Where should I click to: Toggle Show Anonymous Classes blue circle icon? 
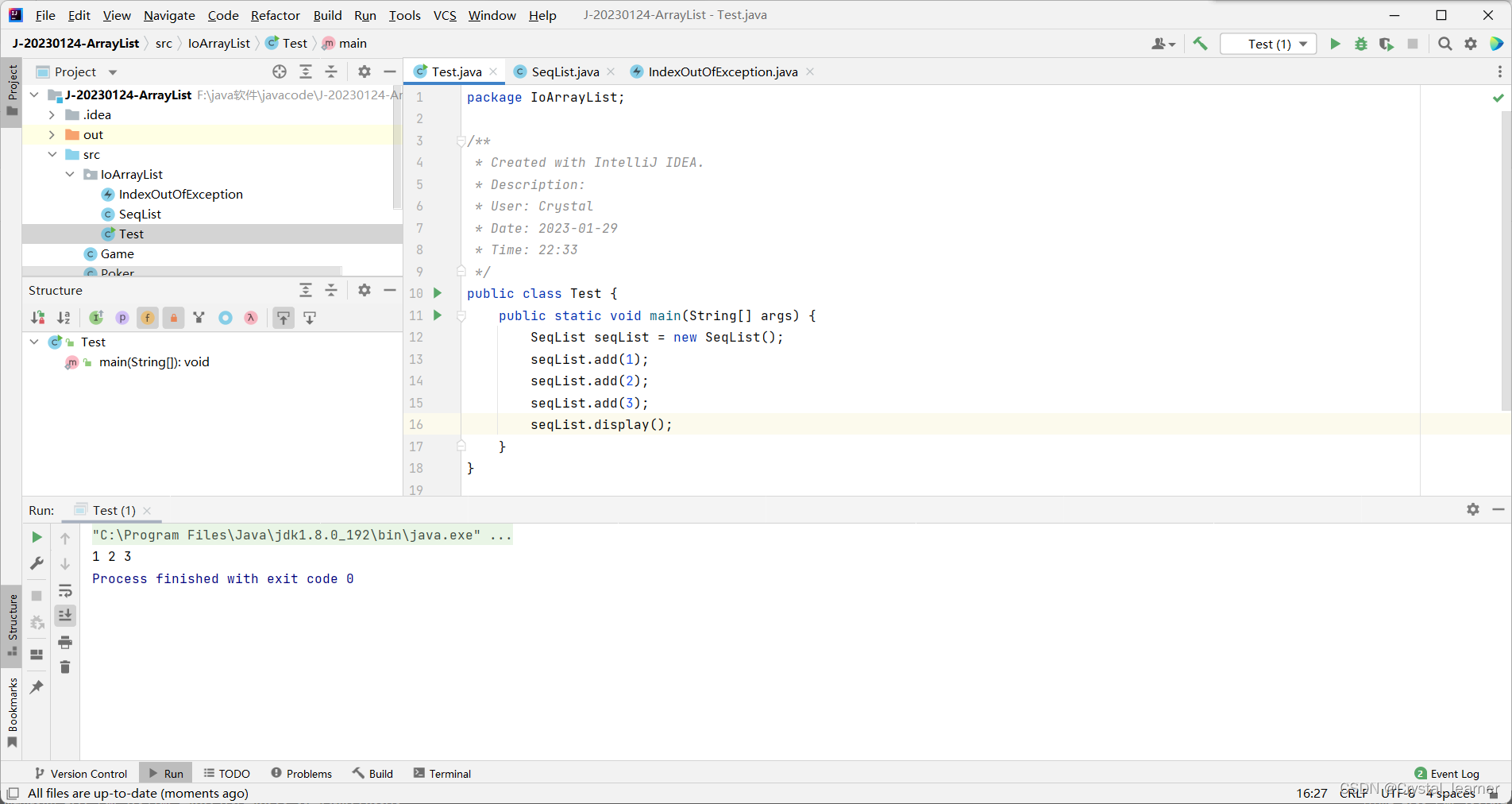tap(226, 318)
